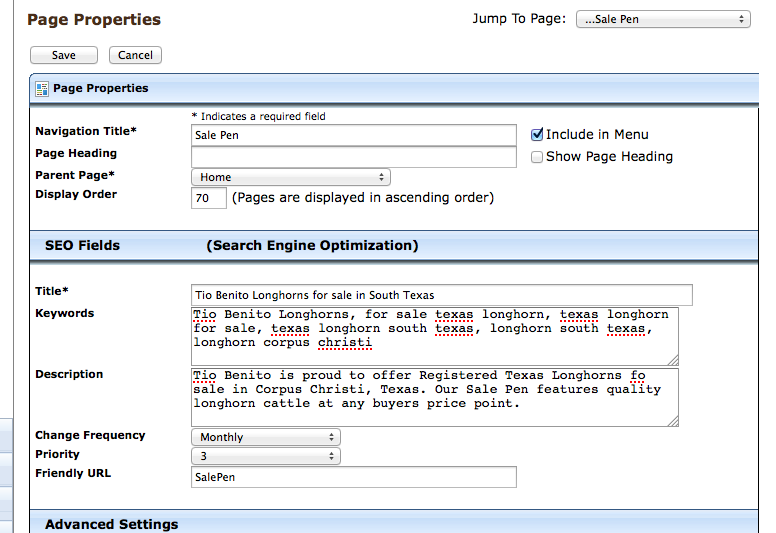Click the large Page Properties page title
This screenshot has width=776, height=533.
click(94, 20)
